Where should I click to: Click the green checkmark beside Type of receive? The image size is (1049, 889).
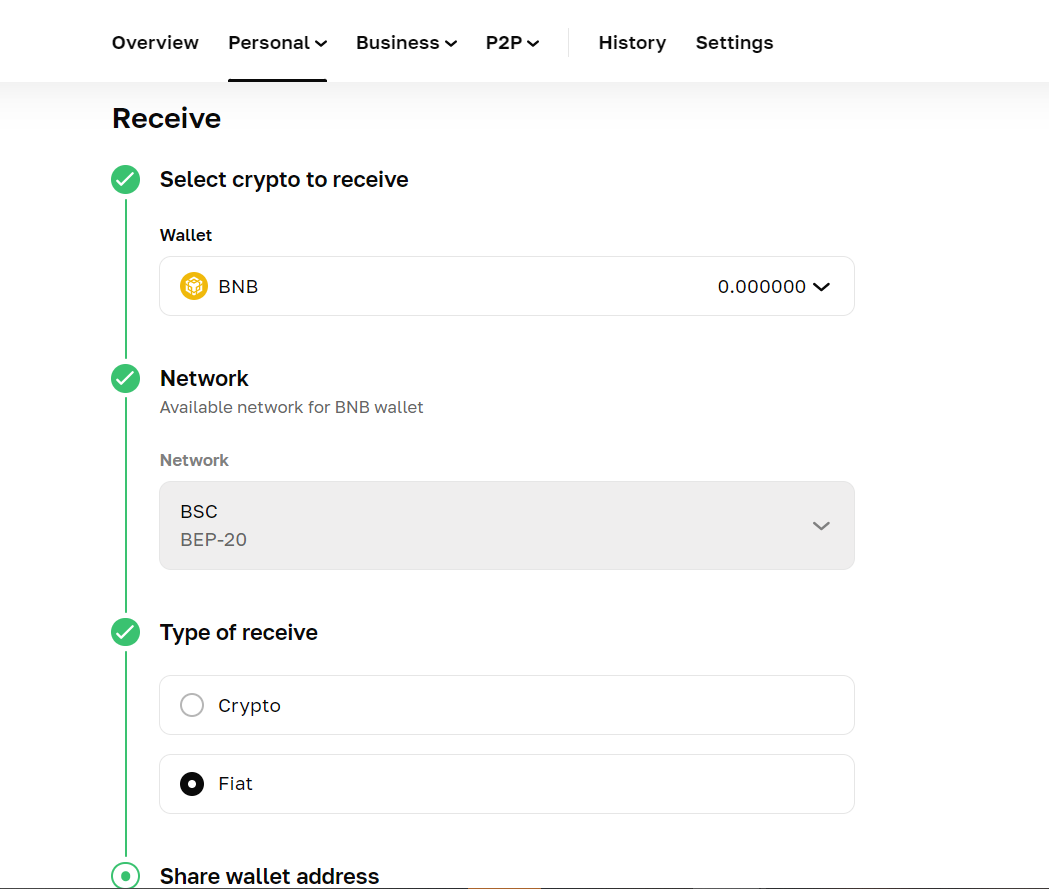(x=125, y=632)
